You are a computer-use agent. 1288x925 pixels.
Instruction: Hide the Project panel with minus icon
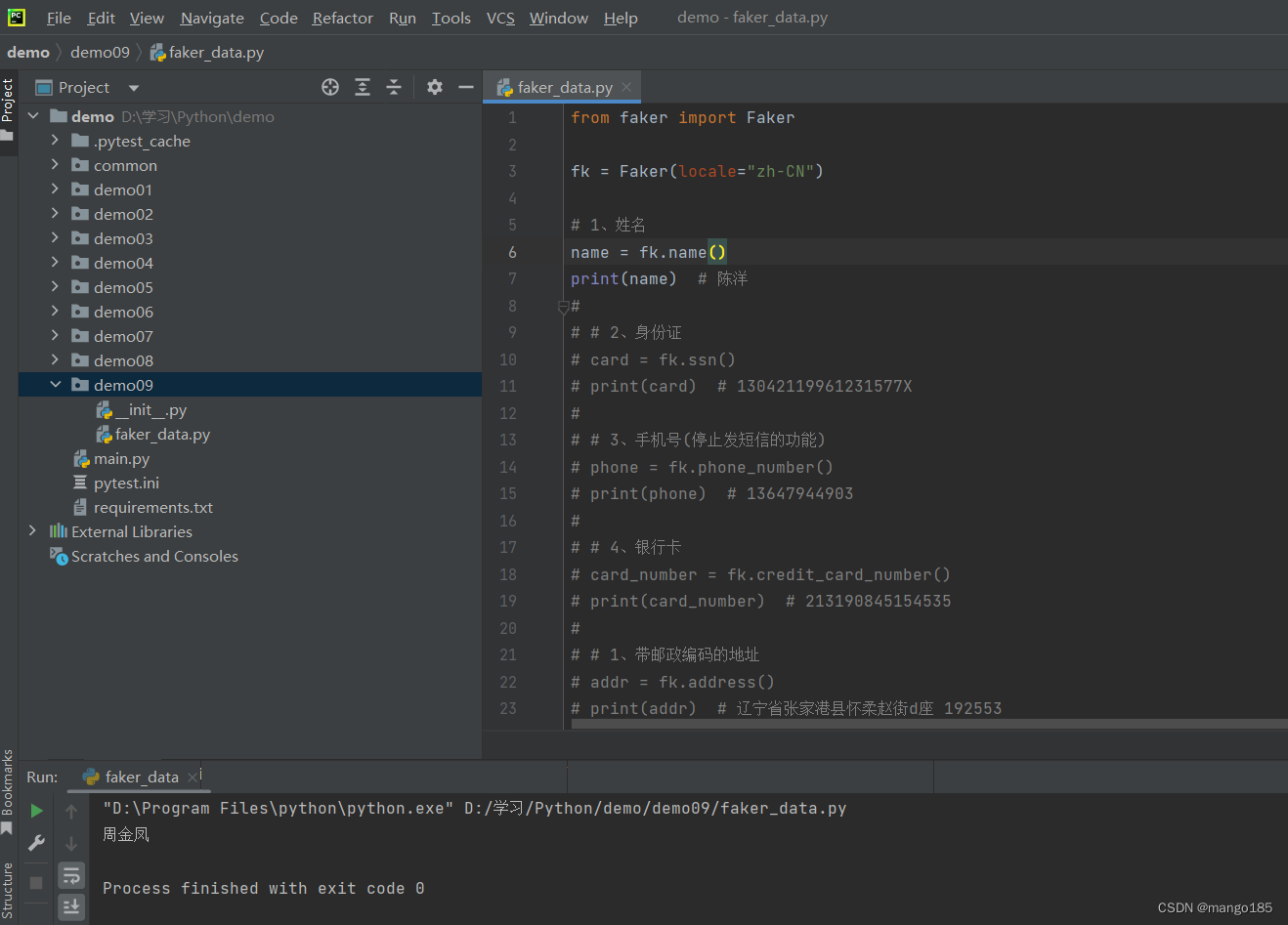[x=466, y=87]
